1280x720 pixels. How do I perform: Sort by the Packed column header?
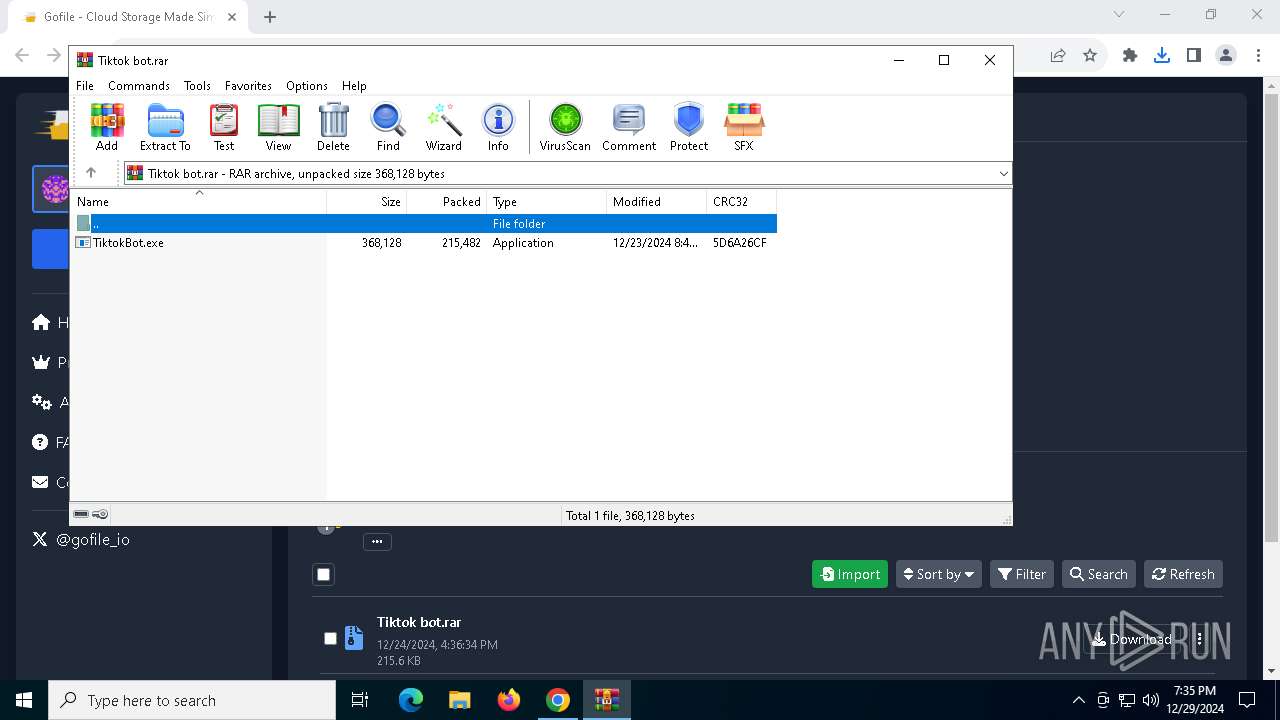coord(447,202)
